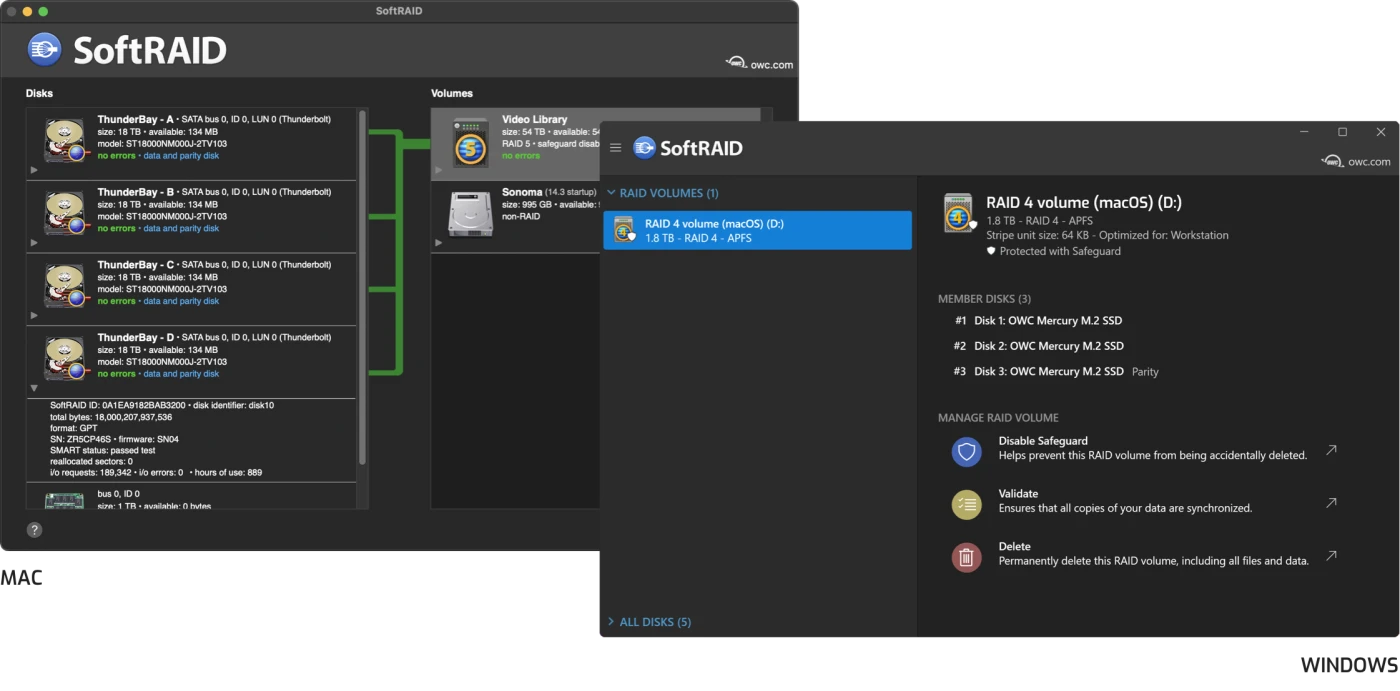Expand ThunderBay - A disk details
The width and height of the screenshot is (1400, 691).
[x=35, y=170]
